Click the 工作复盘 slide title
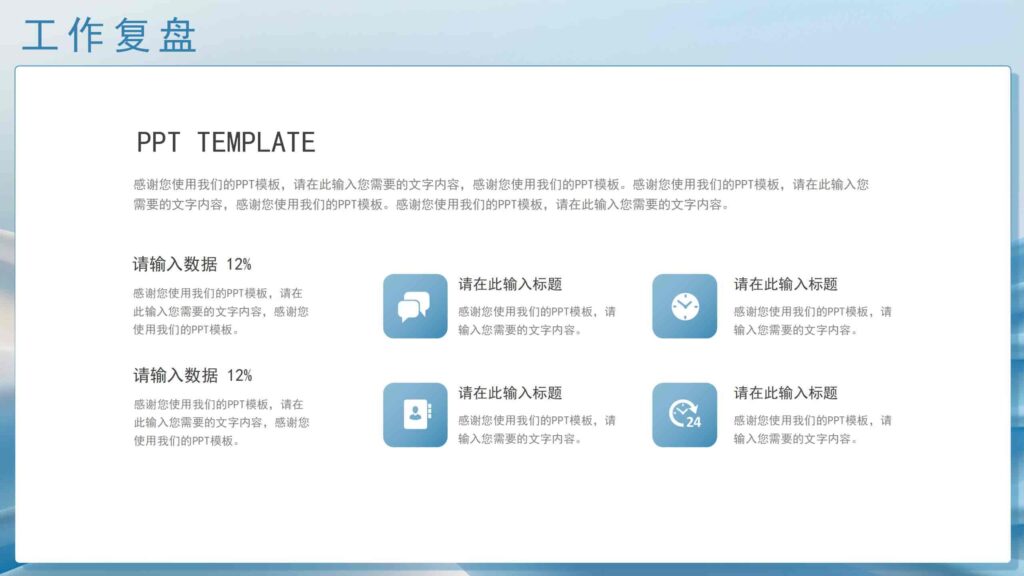 (x=110, y=35)
